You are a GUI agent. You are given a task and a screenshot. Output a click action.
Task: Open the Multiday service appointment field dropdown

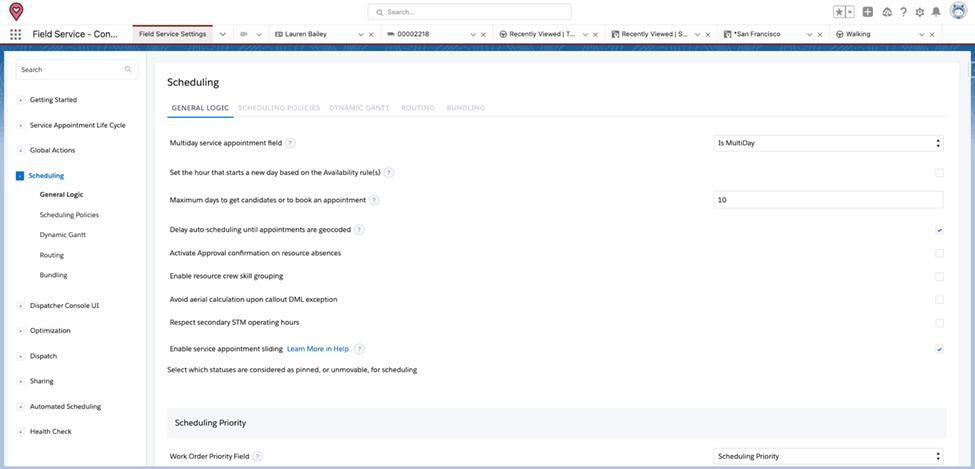click(x=828, y=143)
